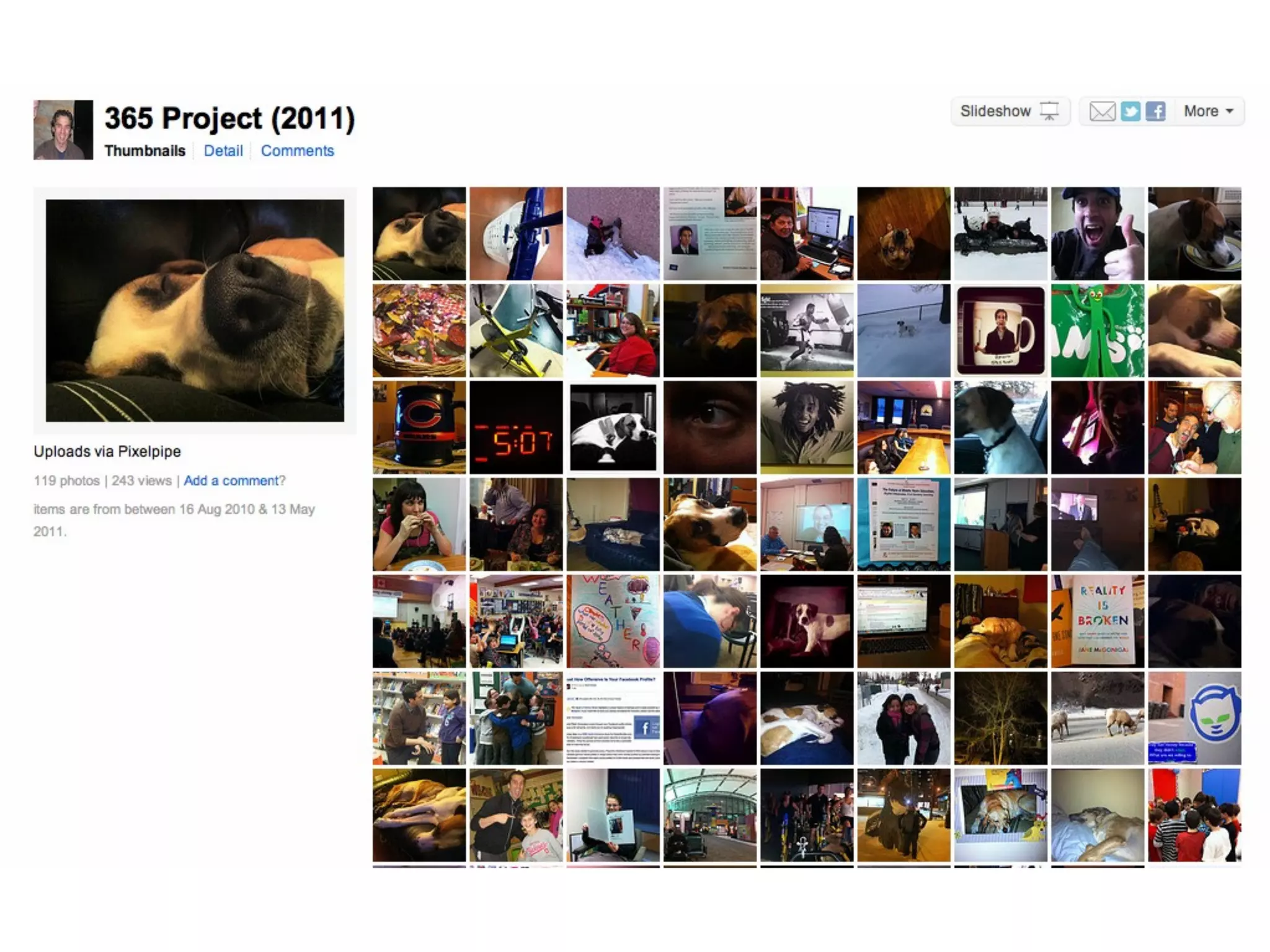Share set via email envelope icon

click(1102, 112)
